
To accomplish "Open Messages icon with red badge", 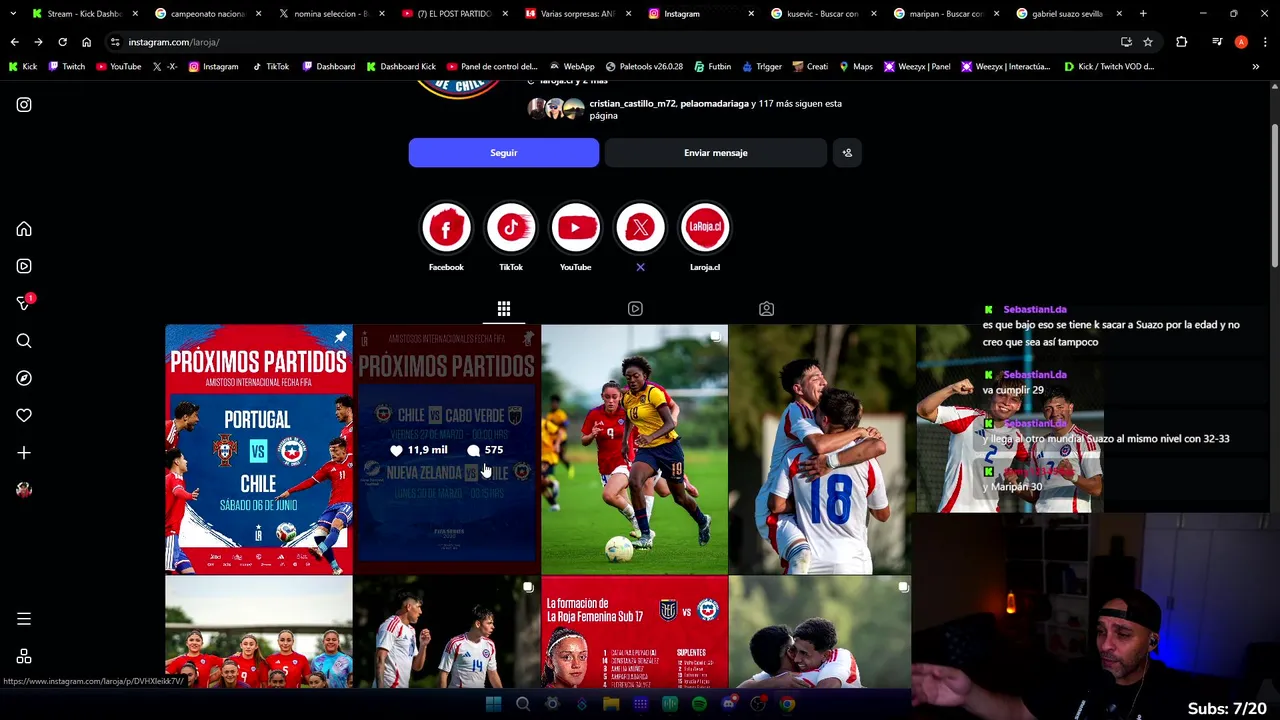I will pos(24,303).
